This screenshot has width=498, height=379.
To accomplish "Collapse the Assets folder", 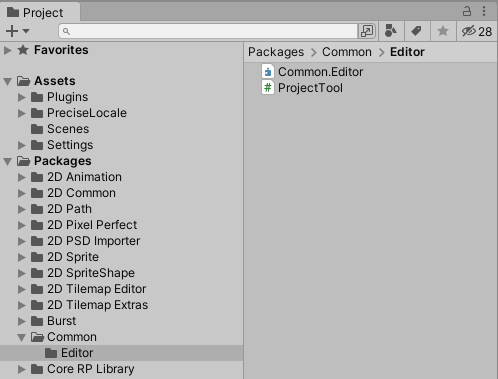I will [7, 81].
